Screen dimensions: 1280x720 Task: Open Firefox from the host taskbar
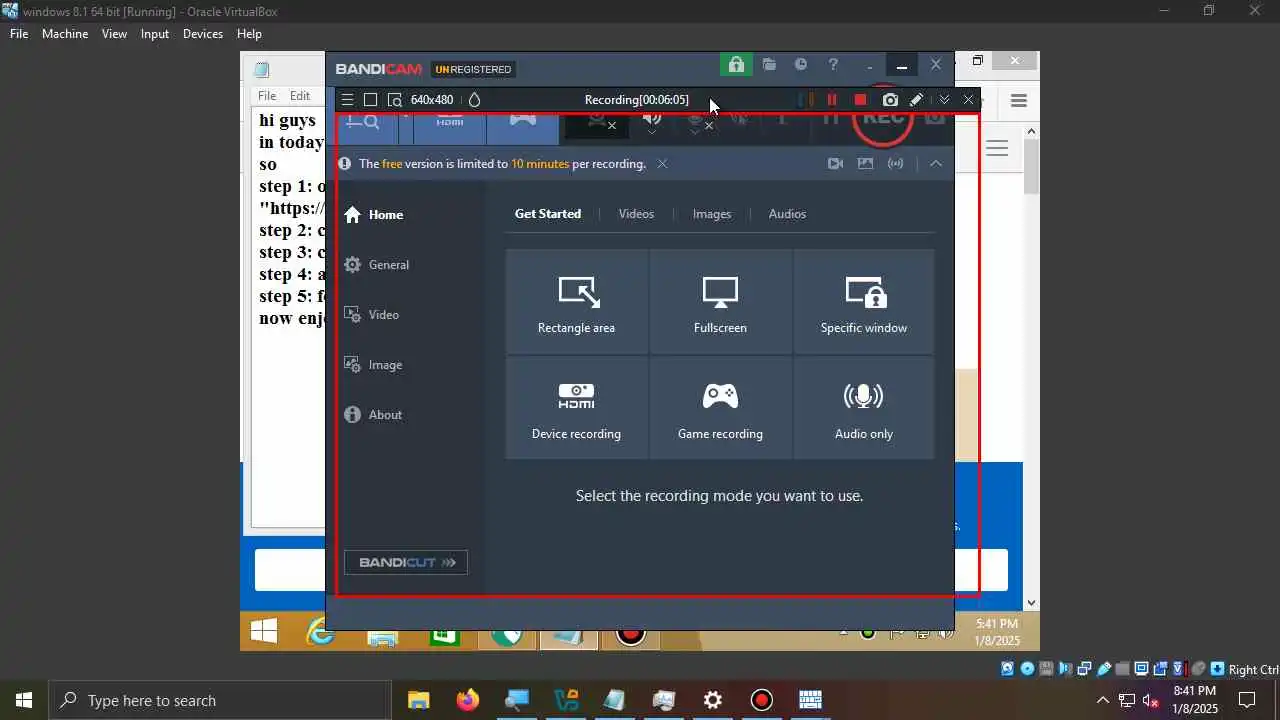pos(467,700)
